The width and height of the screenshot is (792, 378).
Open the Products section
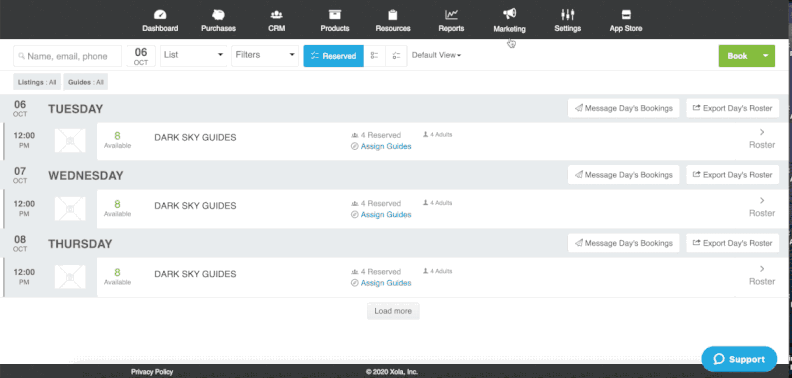click(334, 21)
